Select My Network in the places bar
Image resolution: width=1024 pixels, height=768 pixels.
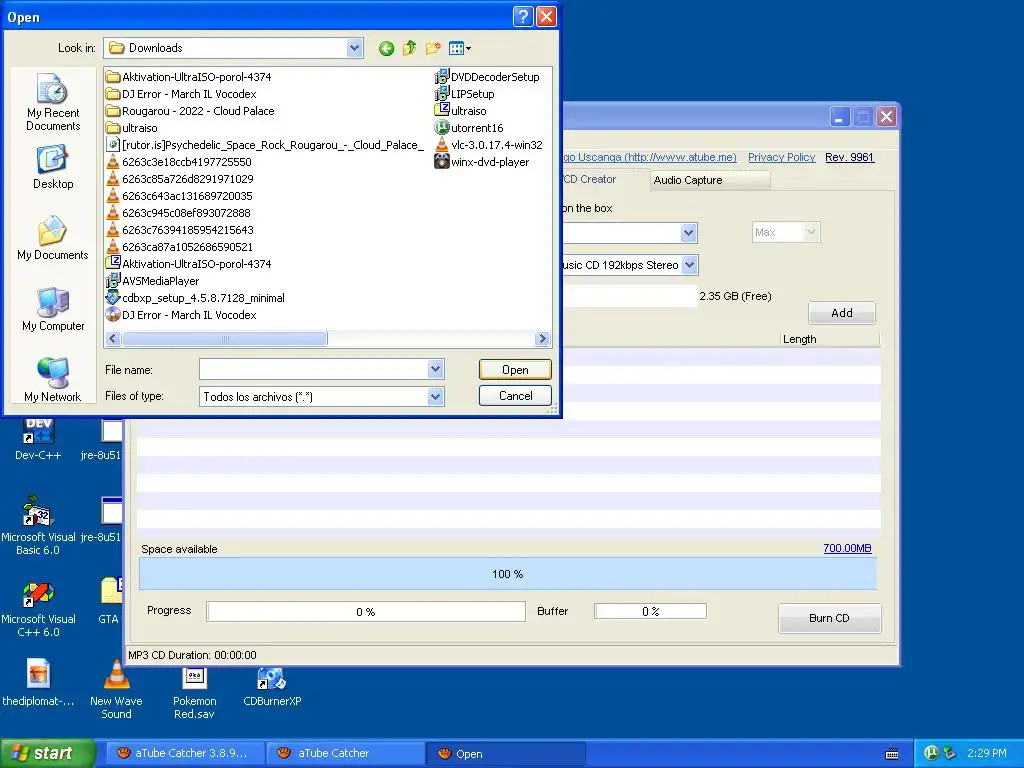(53, 380)
